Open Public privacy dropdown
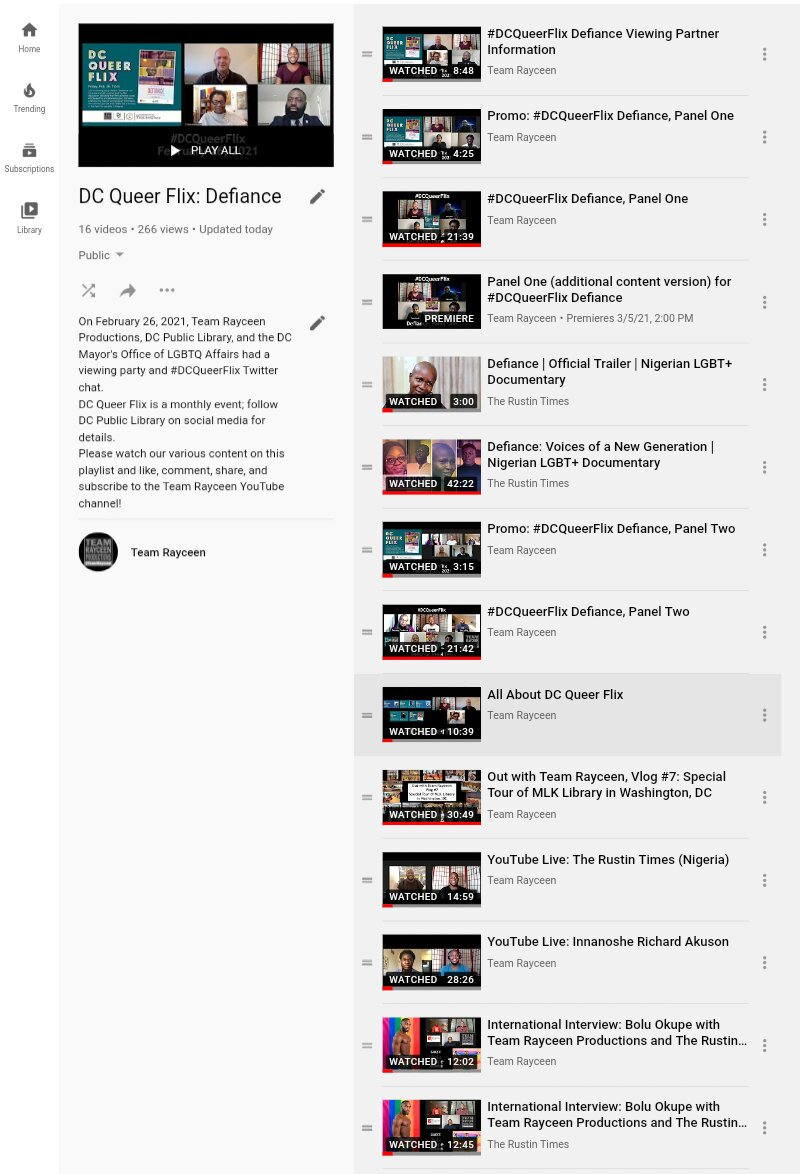Viewport: 800px width, 1174px height. coord(101,255)
